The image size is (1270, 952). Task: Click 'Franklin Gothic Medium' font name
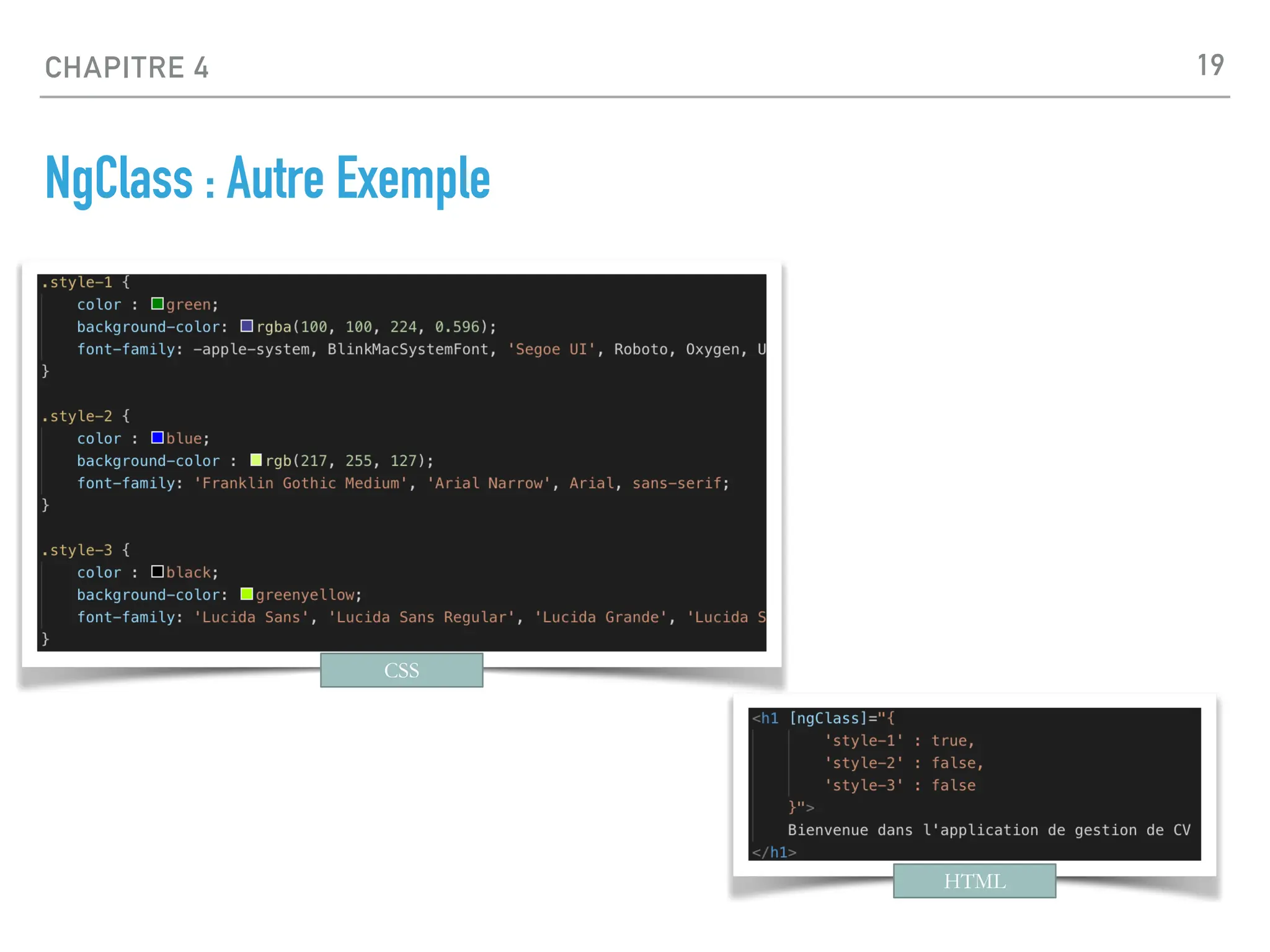pyautogui.click(x=301, y=483)
